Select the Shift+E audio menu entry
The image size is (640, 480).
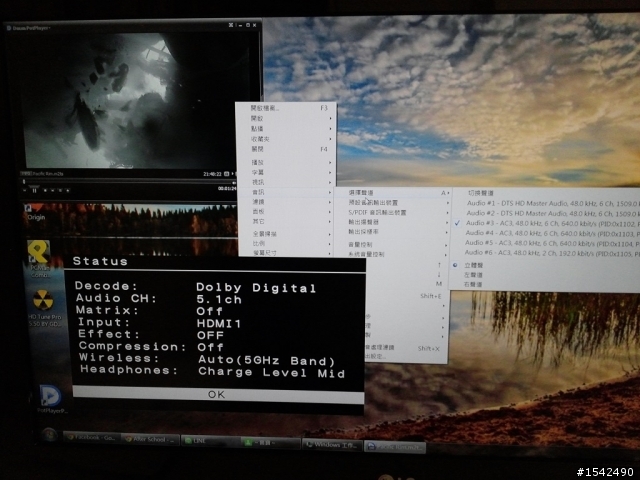coord(406,296)
